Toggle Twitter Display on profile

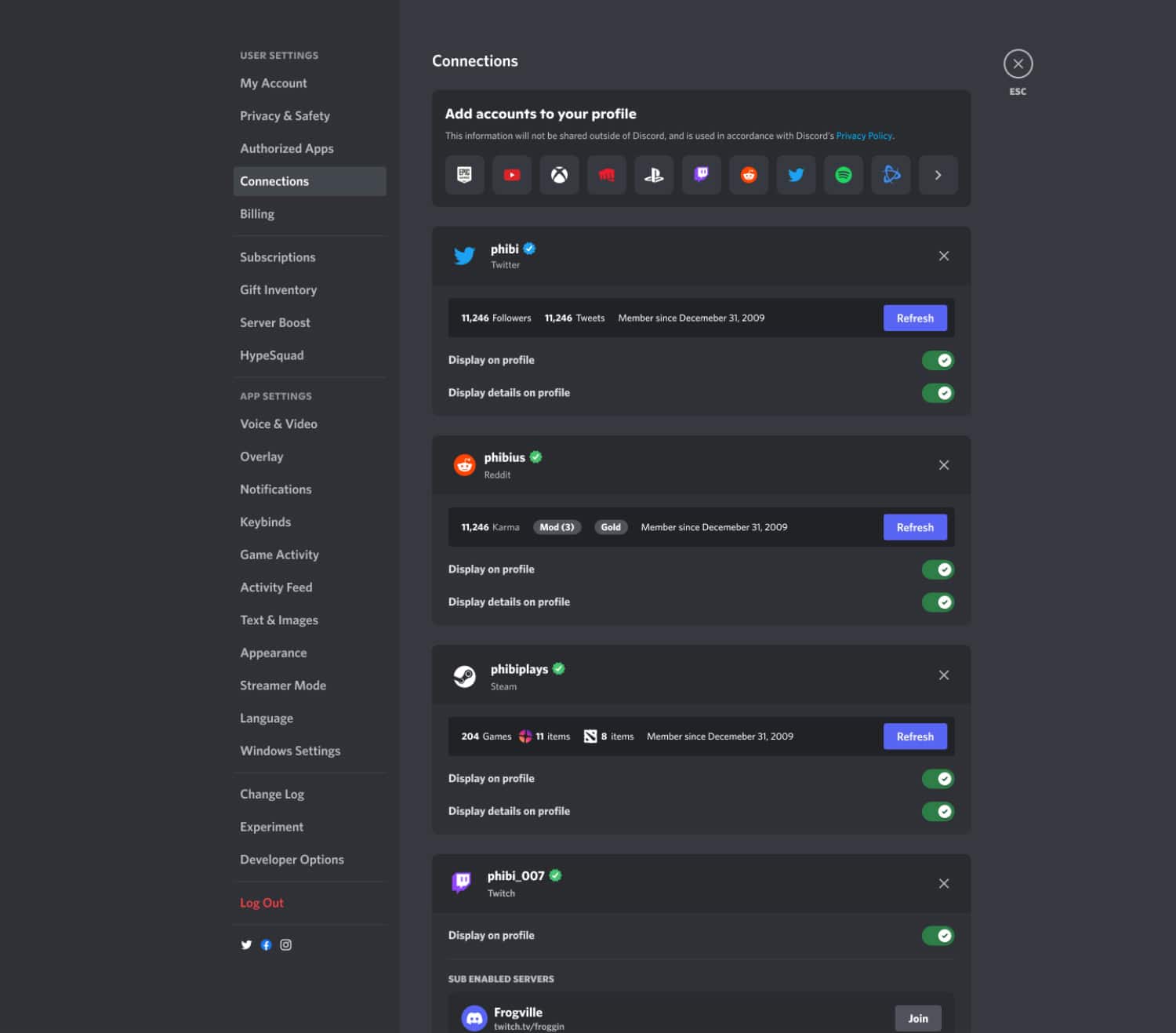click(938, 360)
